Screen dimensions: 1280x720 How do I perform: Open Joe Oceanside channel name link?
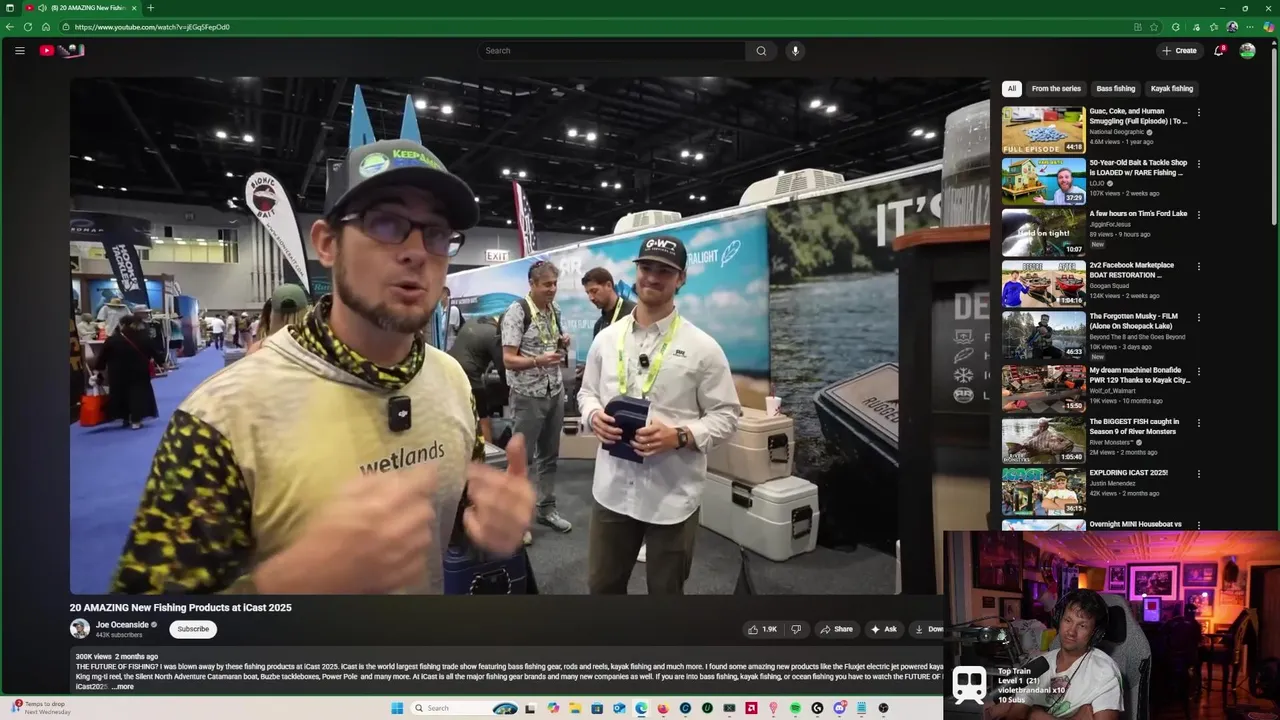[122, 625]
